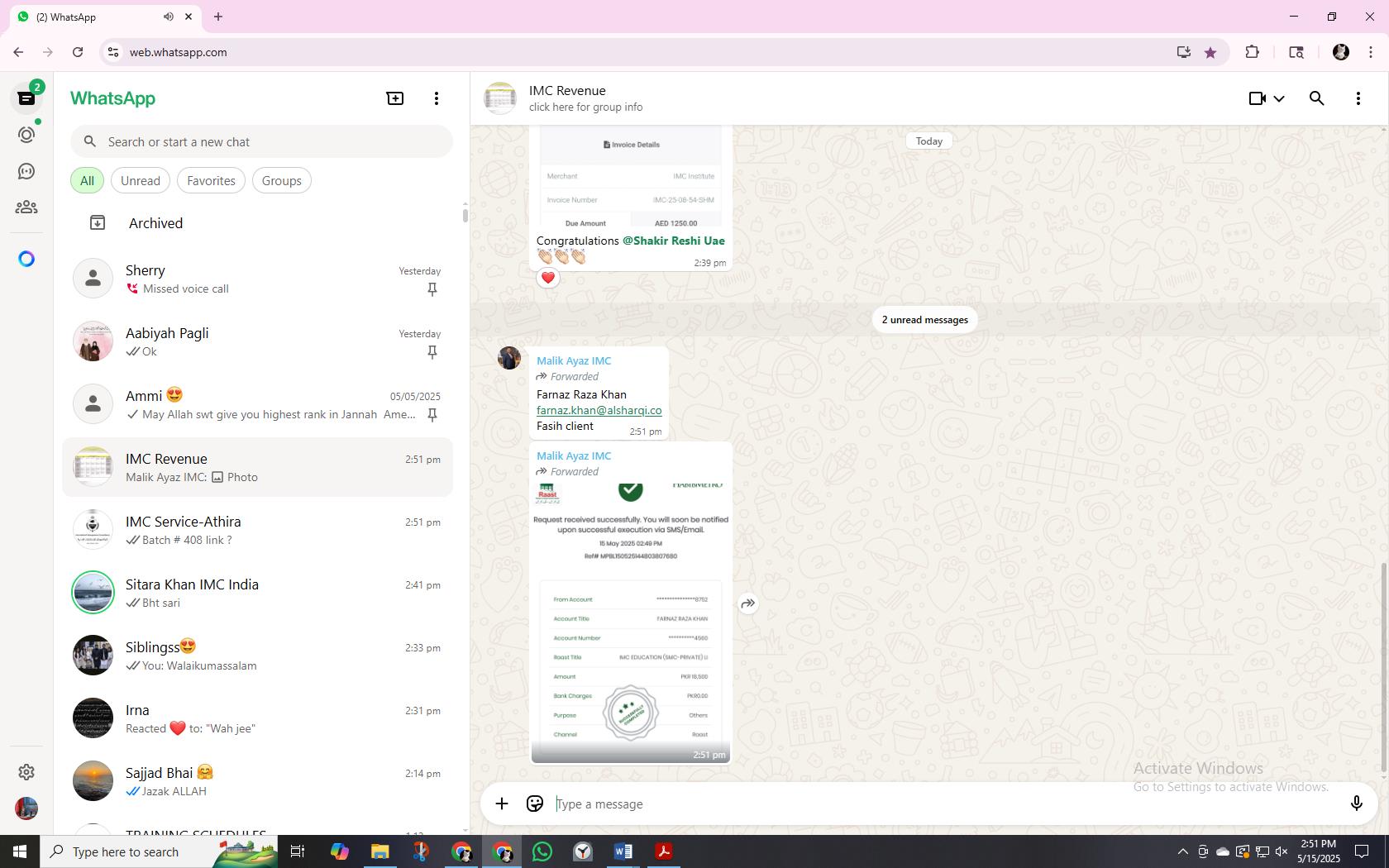Viewport: 1389px width, 868px height.
Task: Open File Explorer from taskbar
Action: pyautogui.click(x=380, y=851)
